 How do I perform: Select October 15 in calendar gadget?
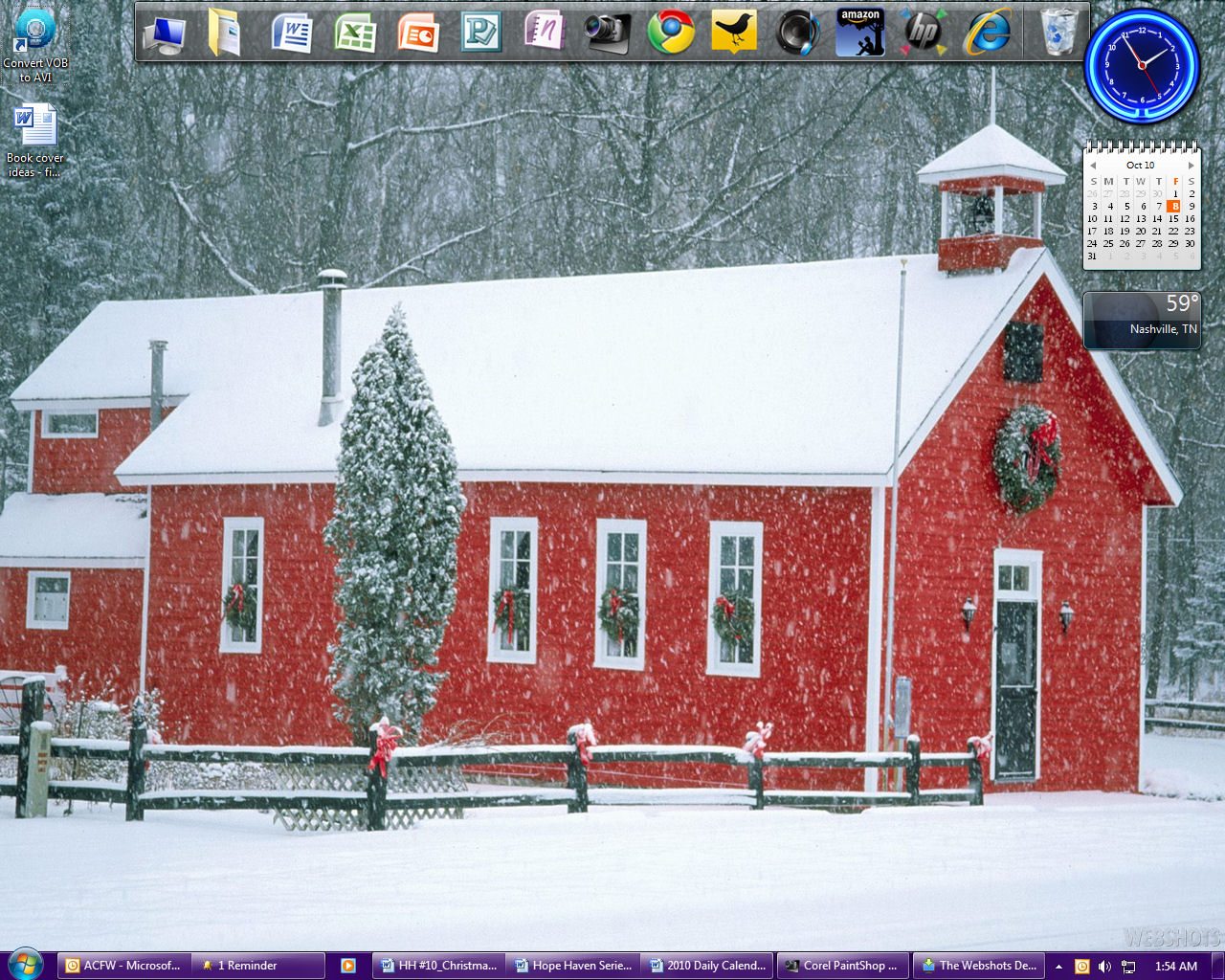click(x=1173, y=219)
